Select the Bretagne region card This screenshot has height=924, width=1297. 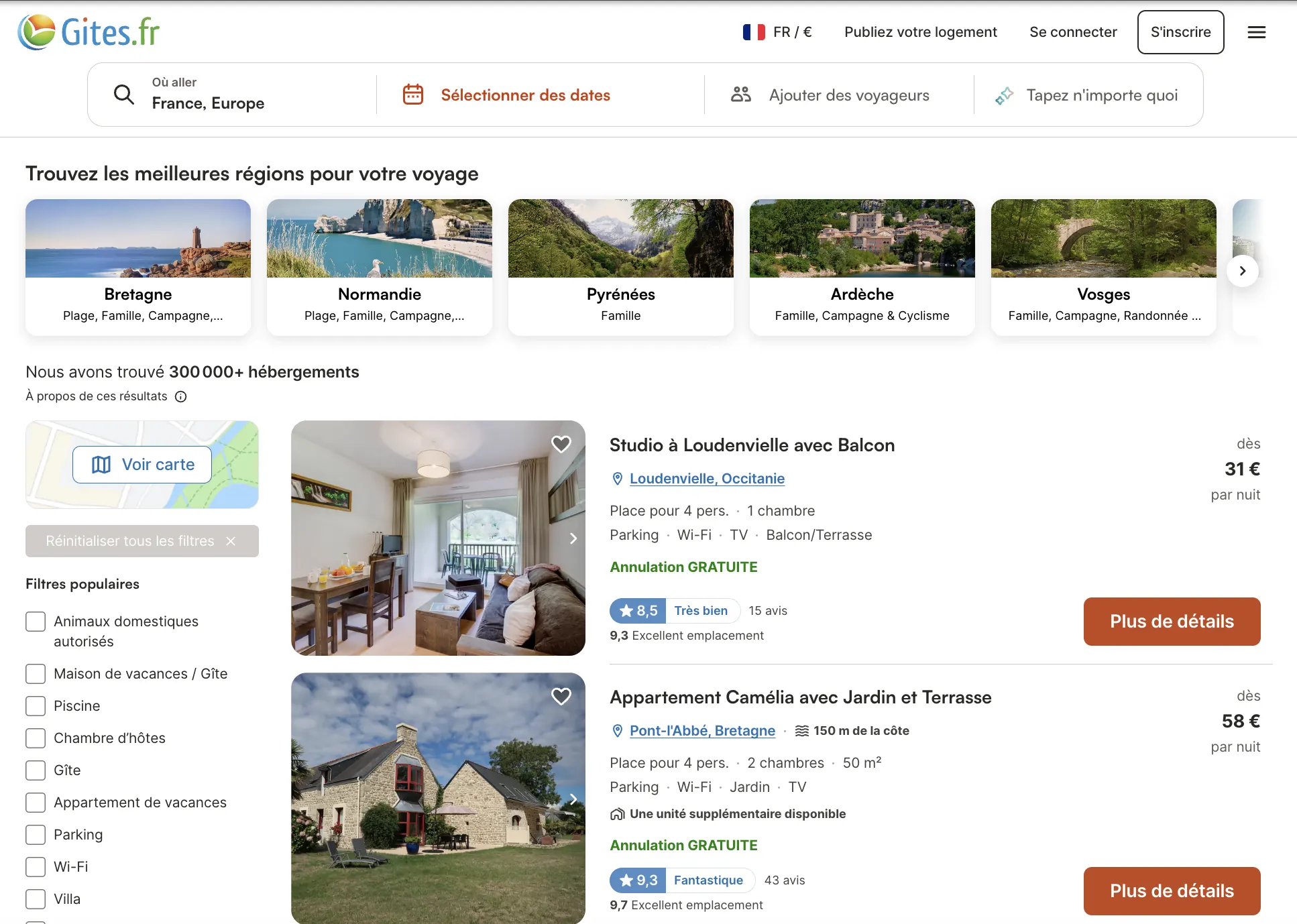point(138,267)
